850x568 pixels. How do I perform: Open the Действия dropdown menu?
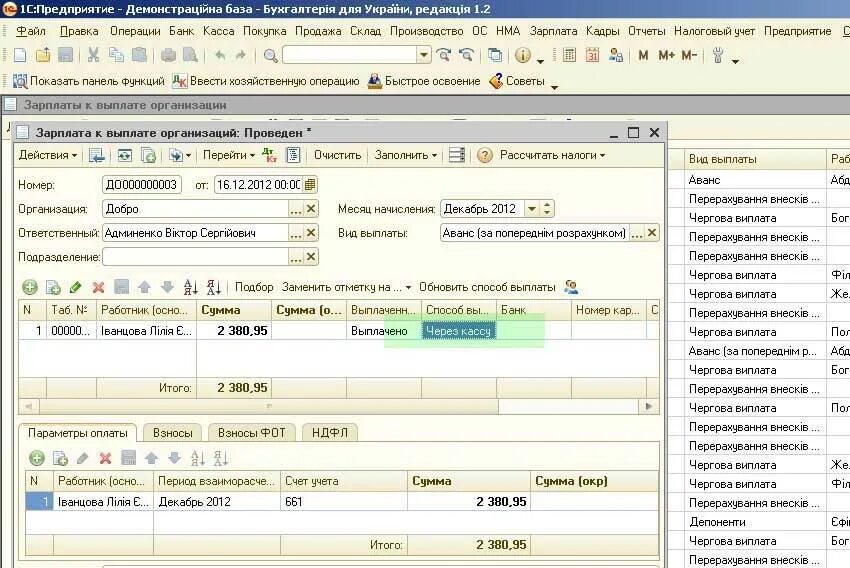47,155
